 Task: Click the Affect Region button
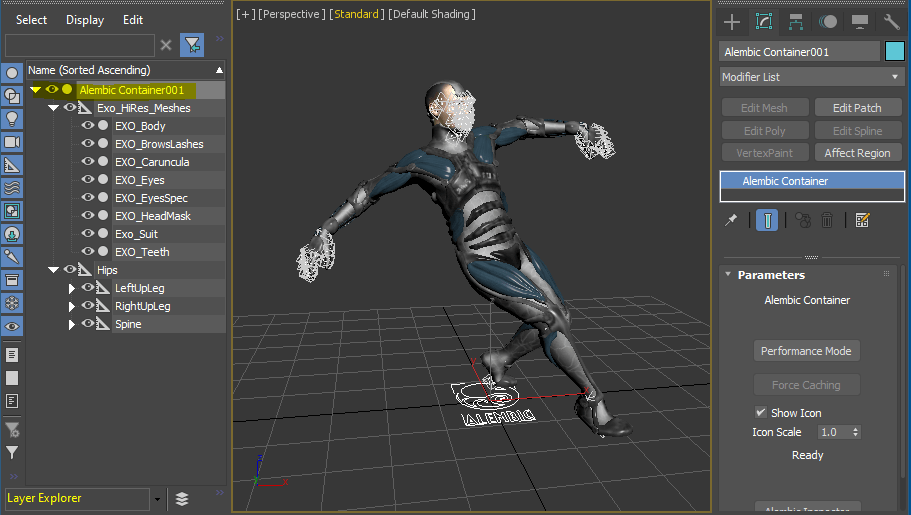[x=858, y=153]
